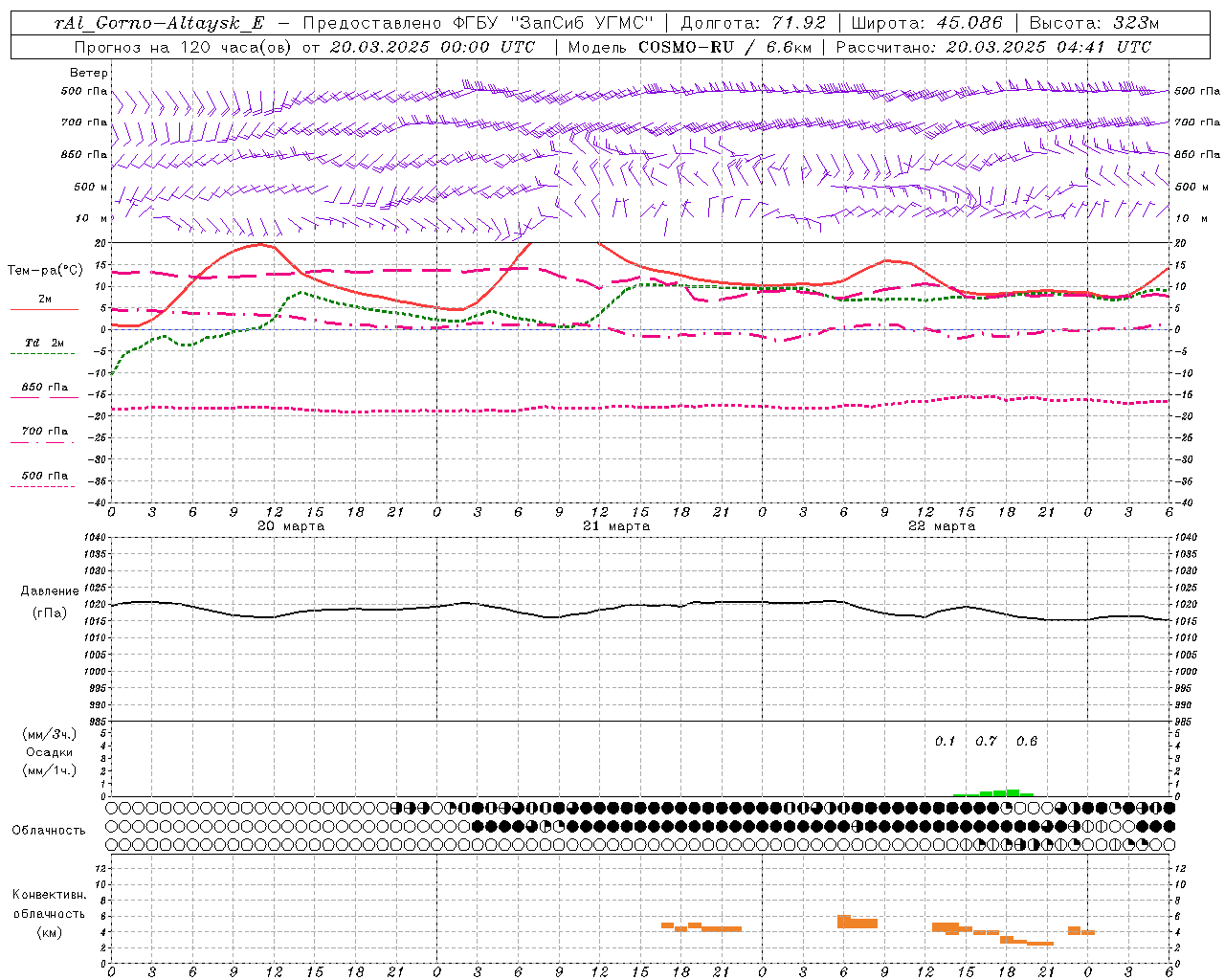
Task: Click the text Предоставлено ФГБУ "ЗапСиб УГМС"
Action: tap(478, 23)
